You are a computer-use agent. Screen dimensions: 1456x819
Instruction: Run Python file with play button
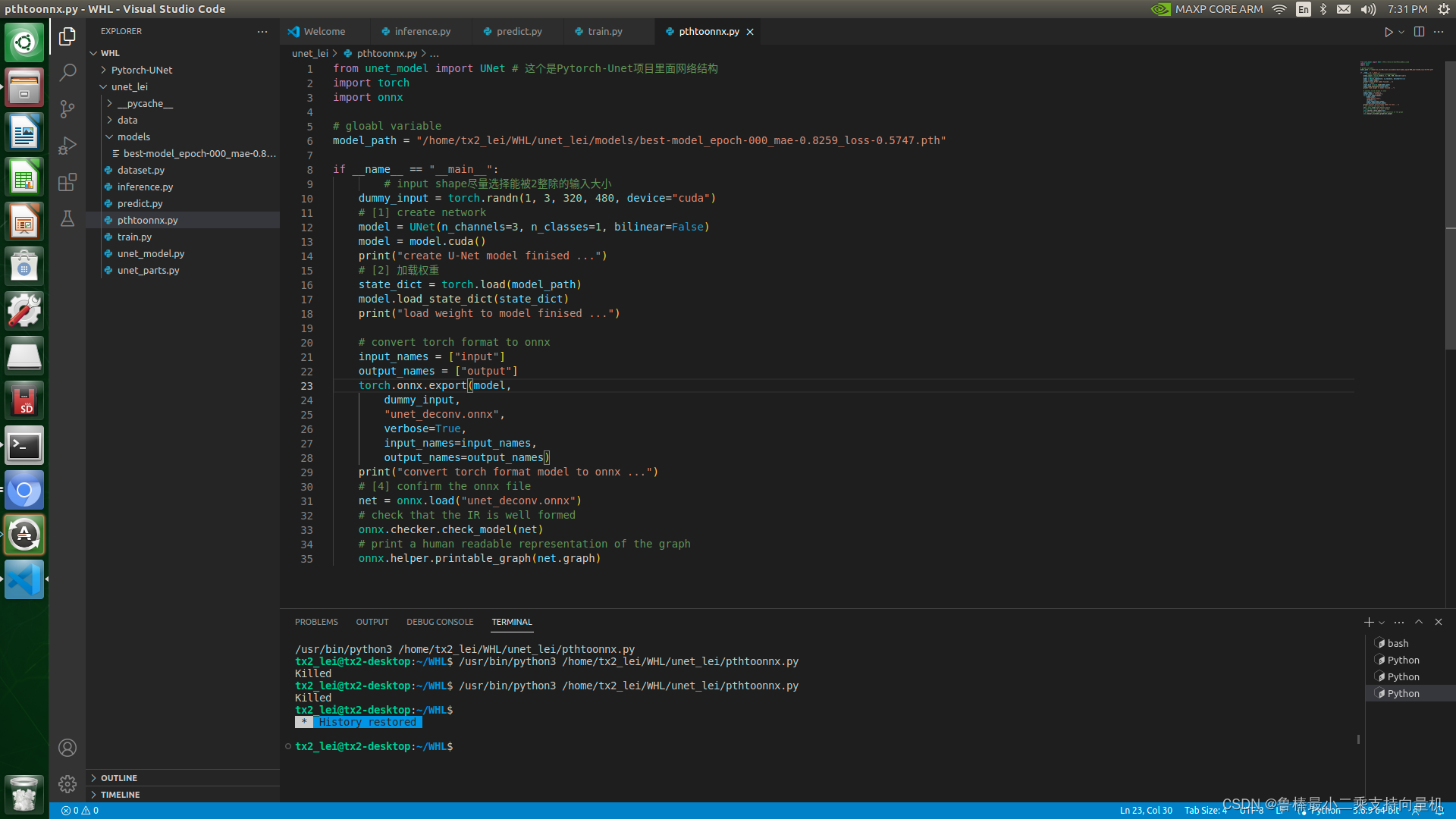tap(1389, 32)
